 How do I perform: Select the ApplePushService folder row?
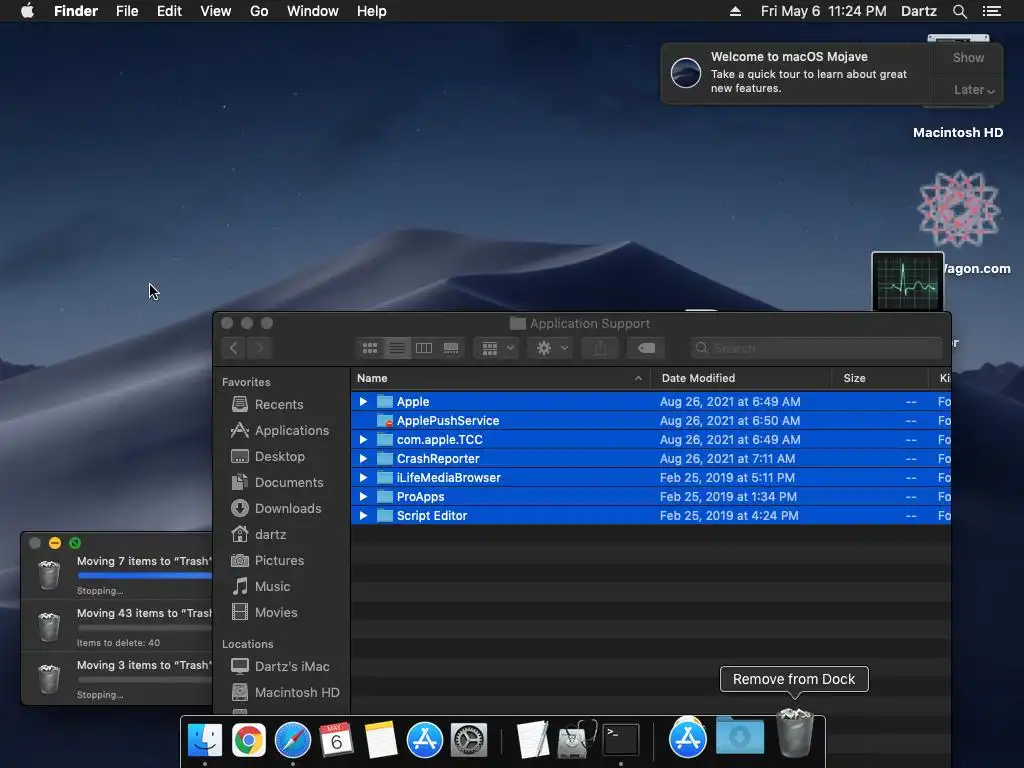650,421
